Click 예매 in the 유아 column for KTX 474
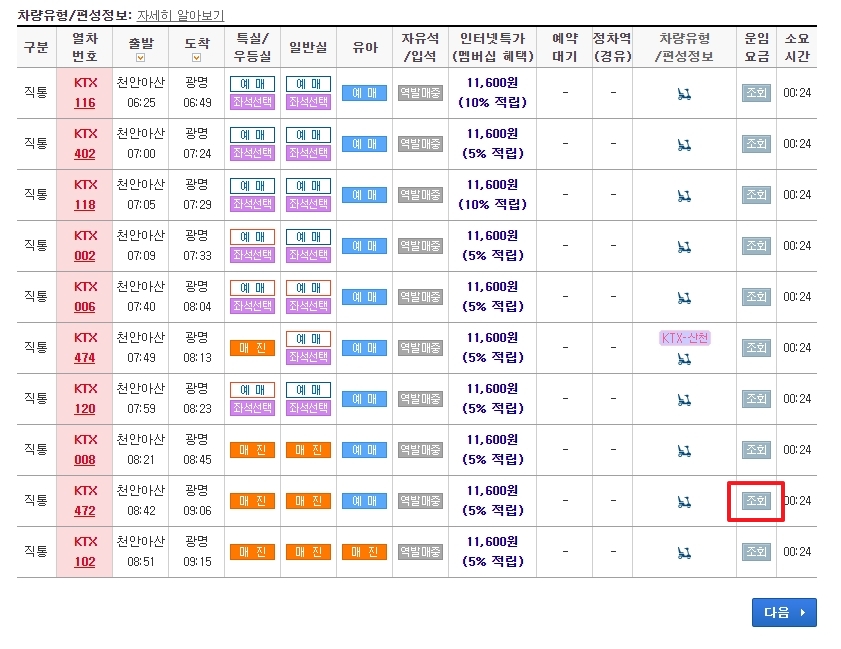This screenshot has width=841, height=649. (364, 347)
